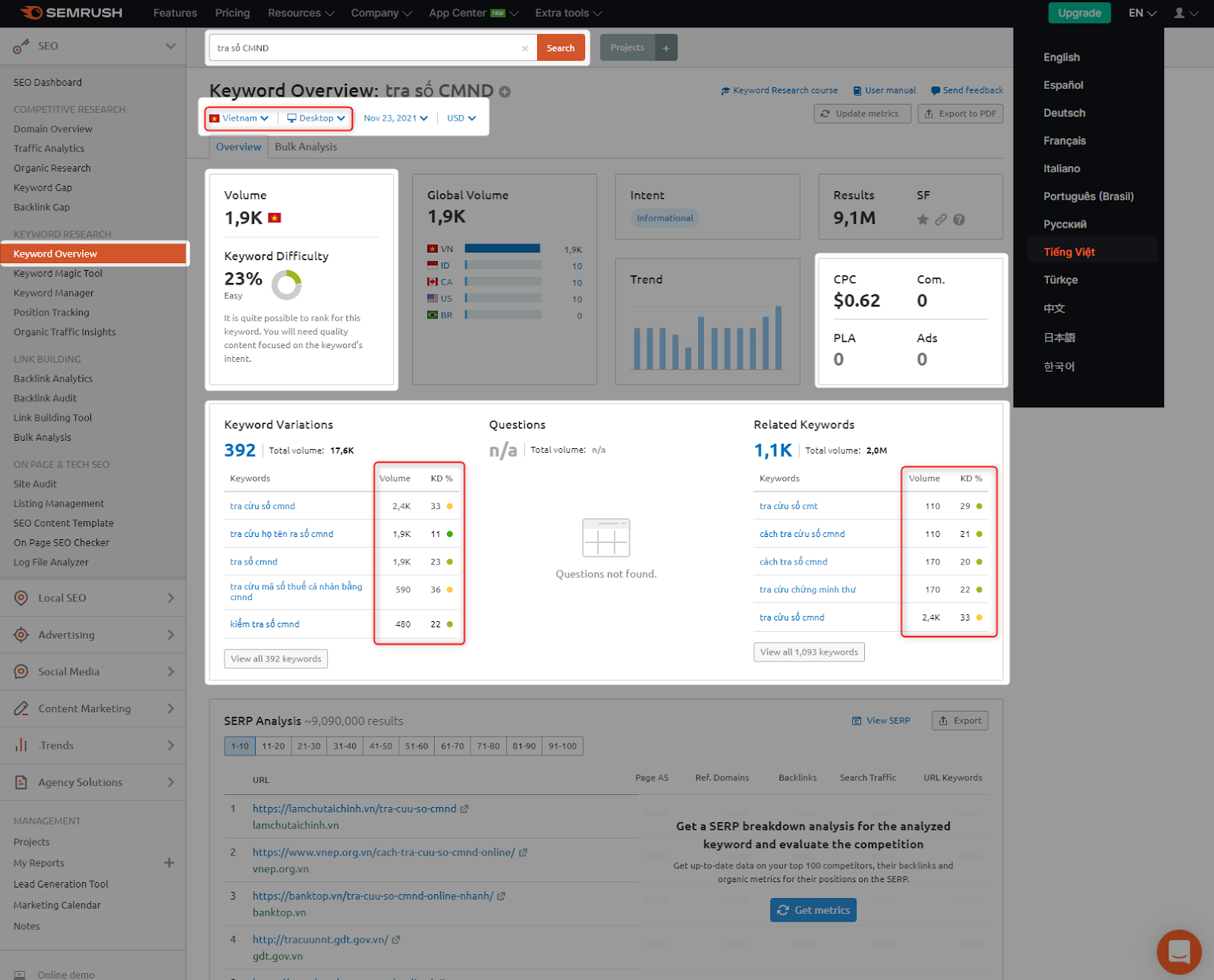Viewport: 1214px width, 980px height.
Task: Open the Desktop device dropdown
Action: [316, 118]
